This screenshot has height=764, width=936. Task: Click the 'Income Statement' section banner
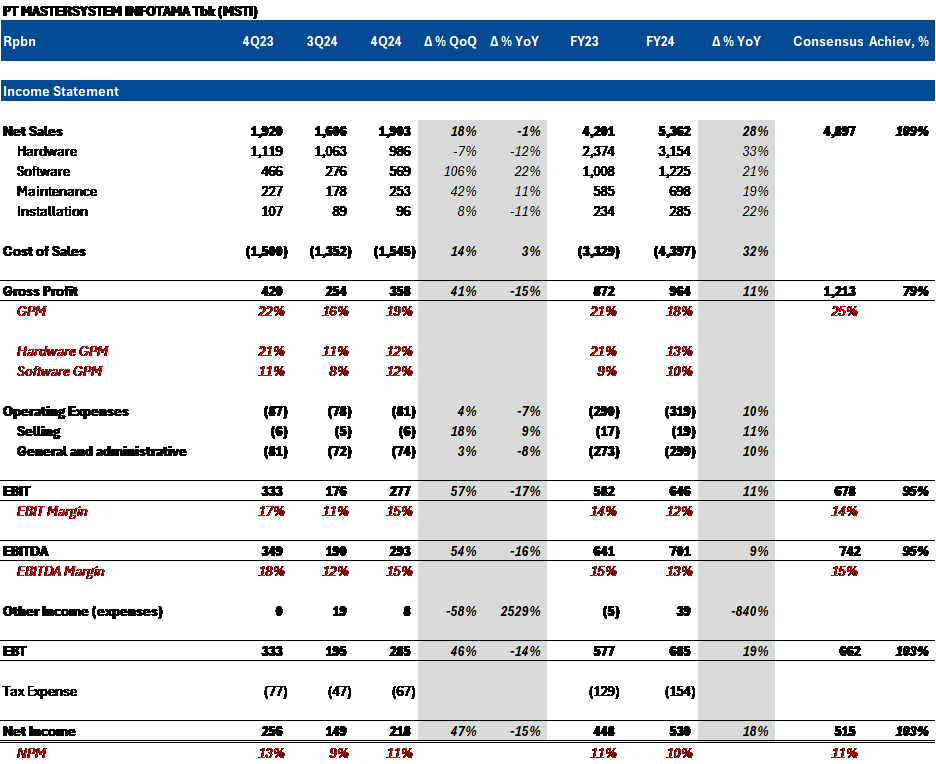click(x=467, y=91)
